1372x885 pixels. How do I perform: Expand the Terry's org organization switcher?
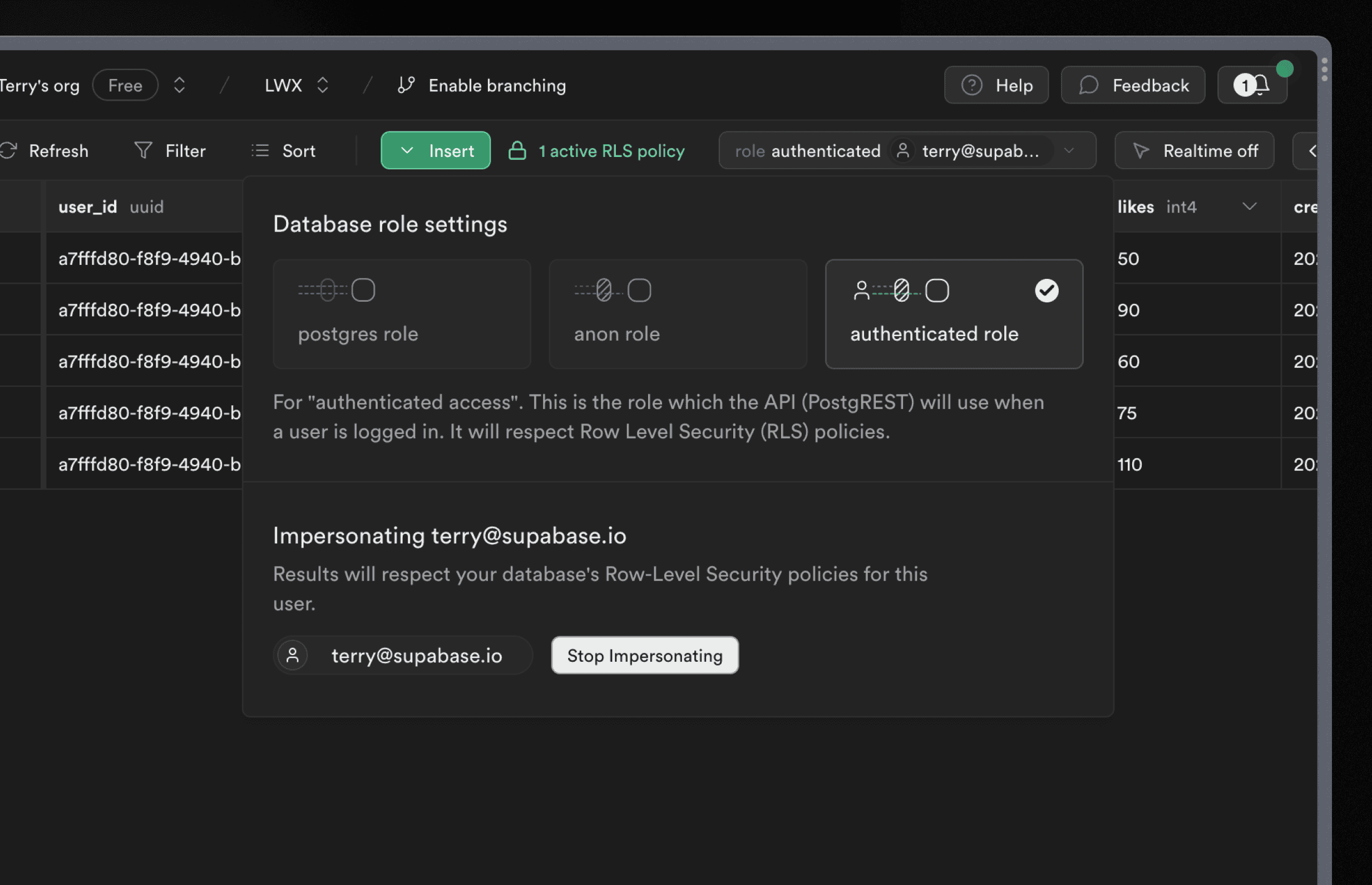[x=179, y=85]
